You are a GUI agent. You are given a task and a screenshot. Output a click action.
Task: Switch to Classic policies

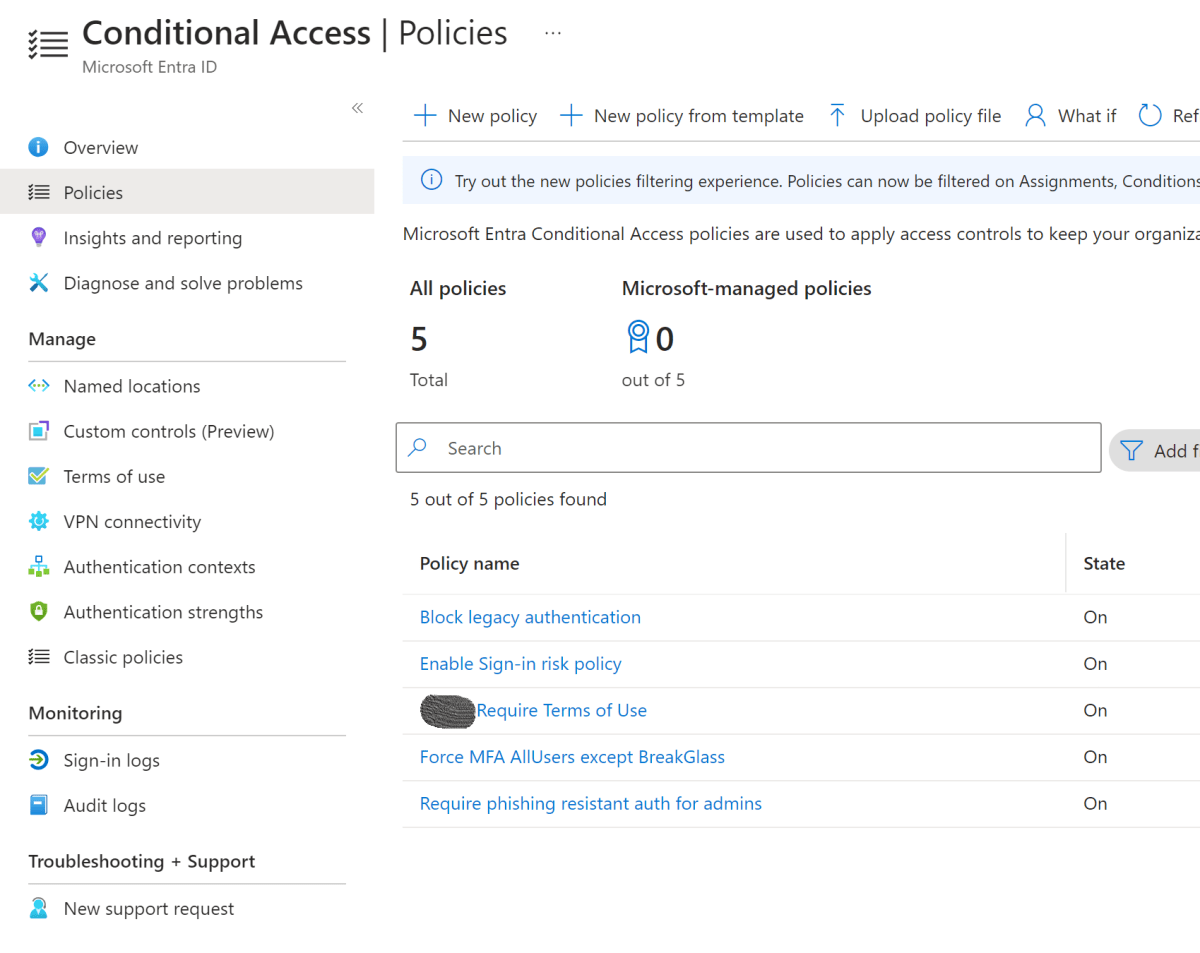point(123,657)
